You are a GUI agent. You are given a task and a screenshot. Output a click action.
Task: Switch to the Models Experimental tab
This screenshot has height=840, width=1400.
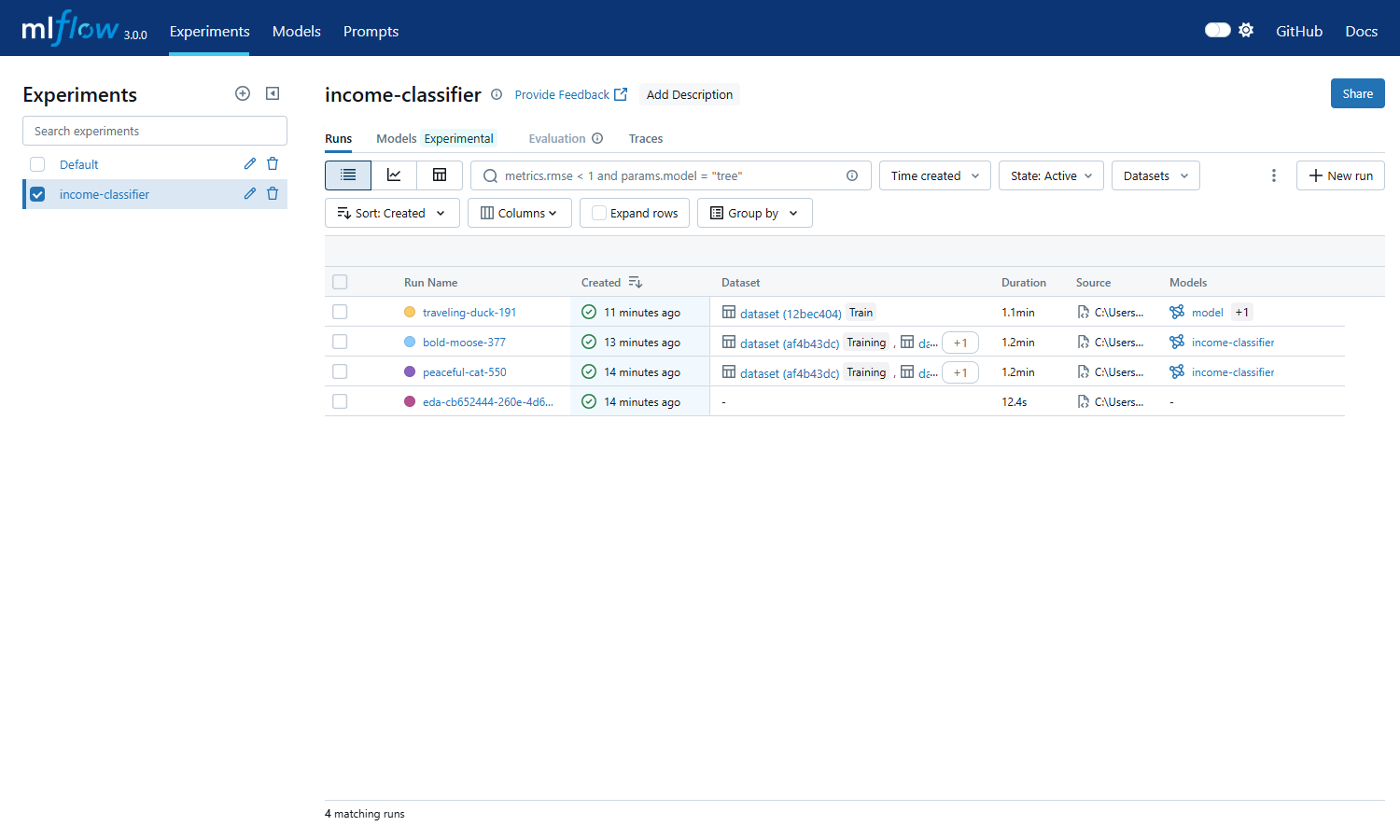pos(435,138)
